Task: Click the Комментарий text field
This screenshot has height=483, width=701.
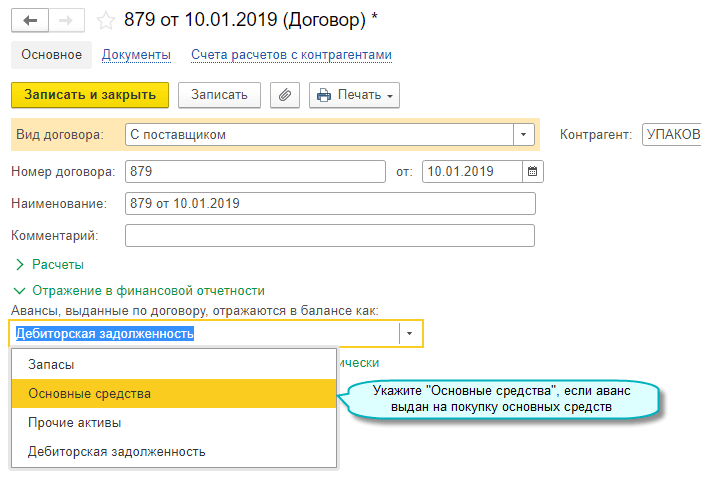Action: pos(330,236)
